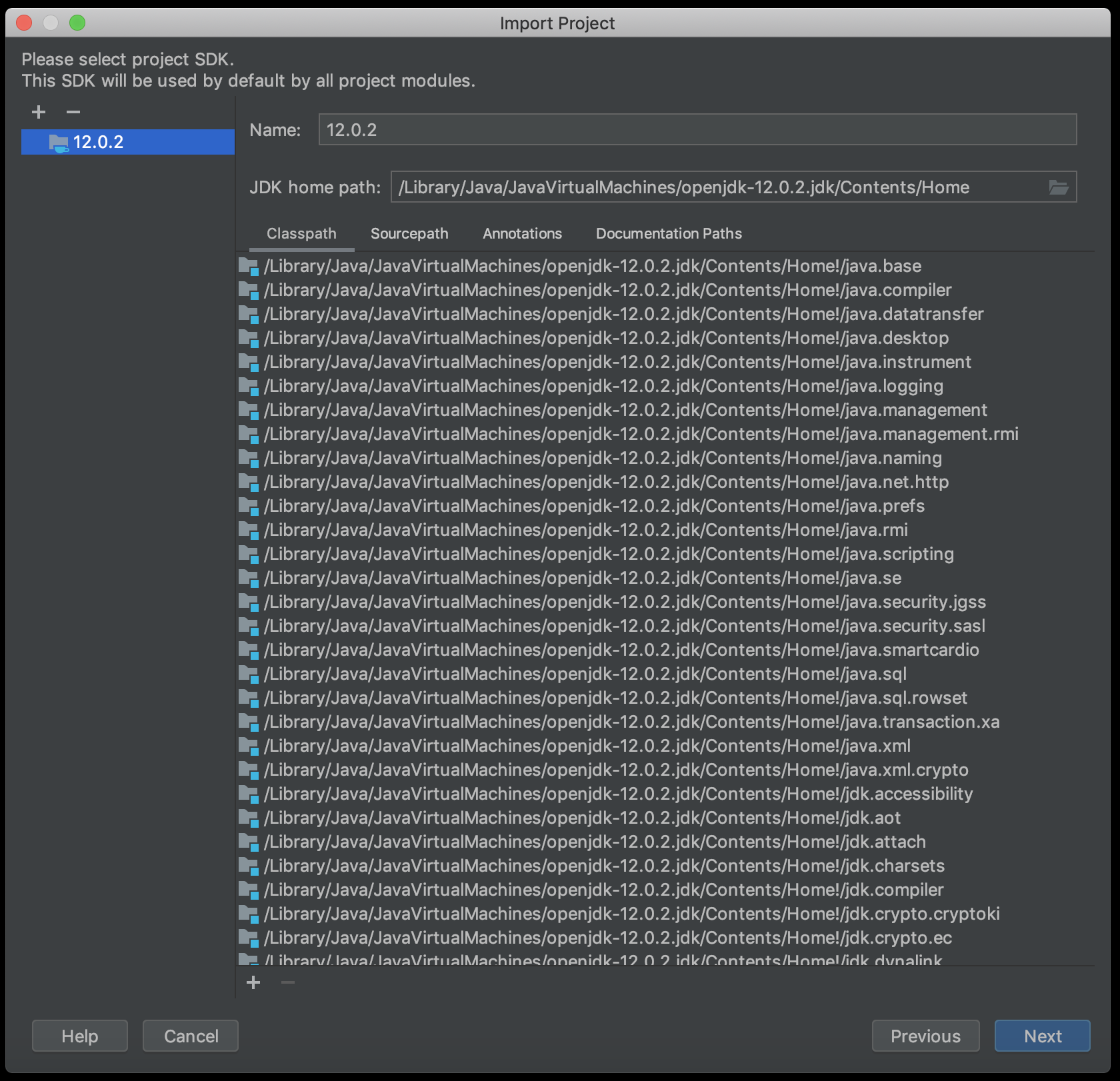Click the module folder icon beside java.desktop

tap(248, 338)
